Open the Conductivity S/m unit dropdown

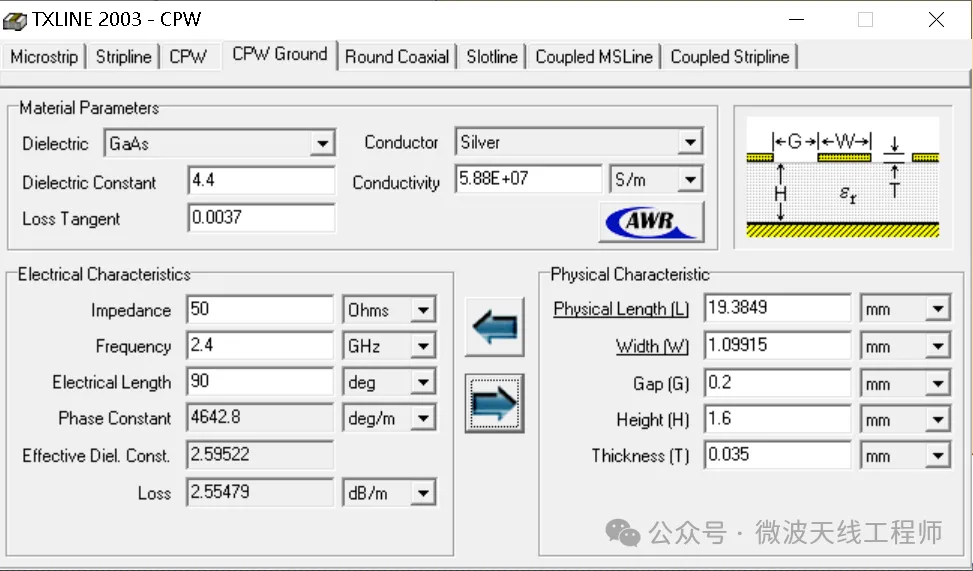click(690, 180)
